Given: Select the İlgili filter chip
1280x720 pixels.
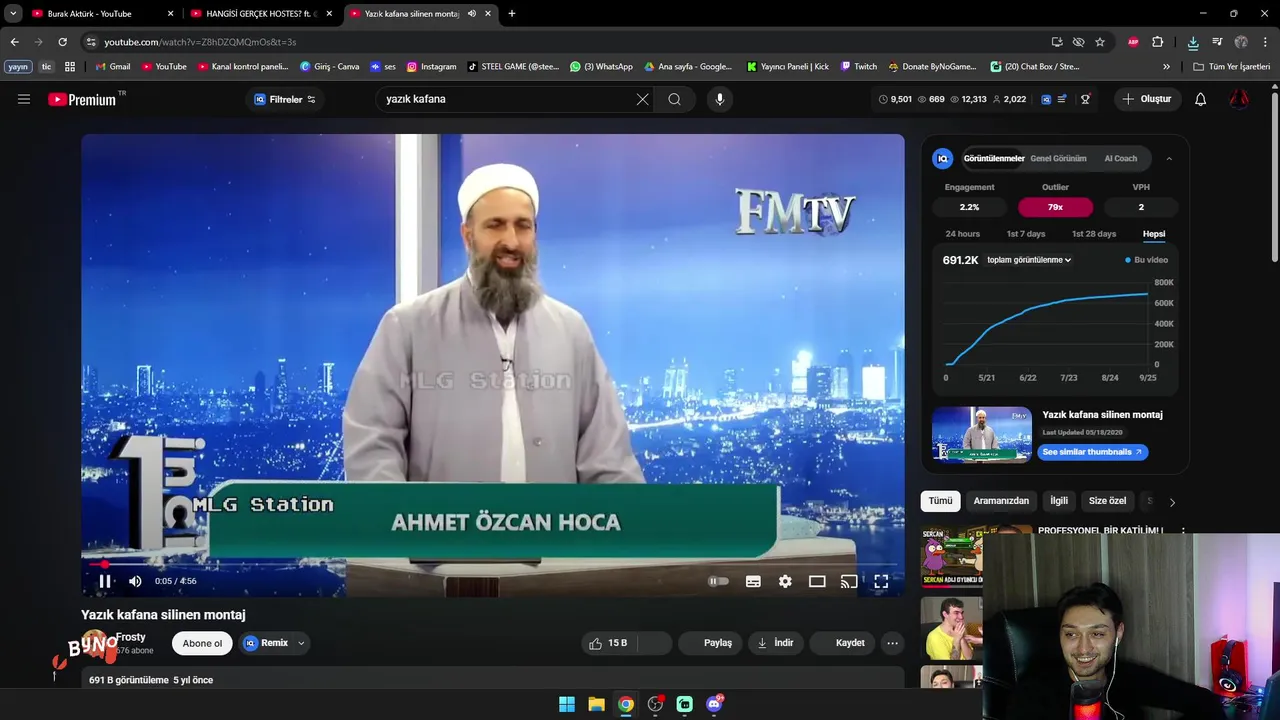Looking at the screenshot, I should tap(1059, 501).
